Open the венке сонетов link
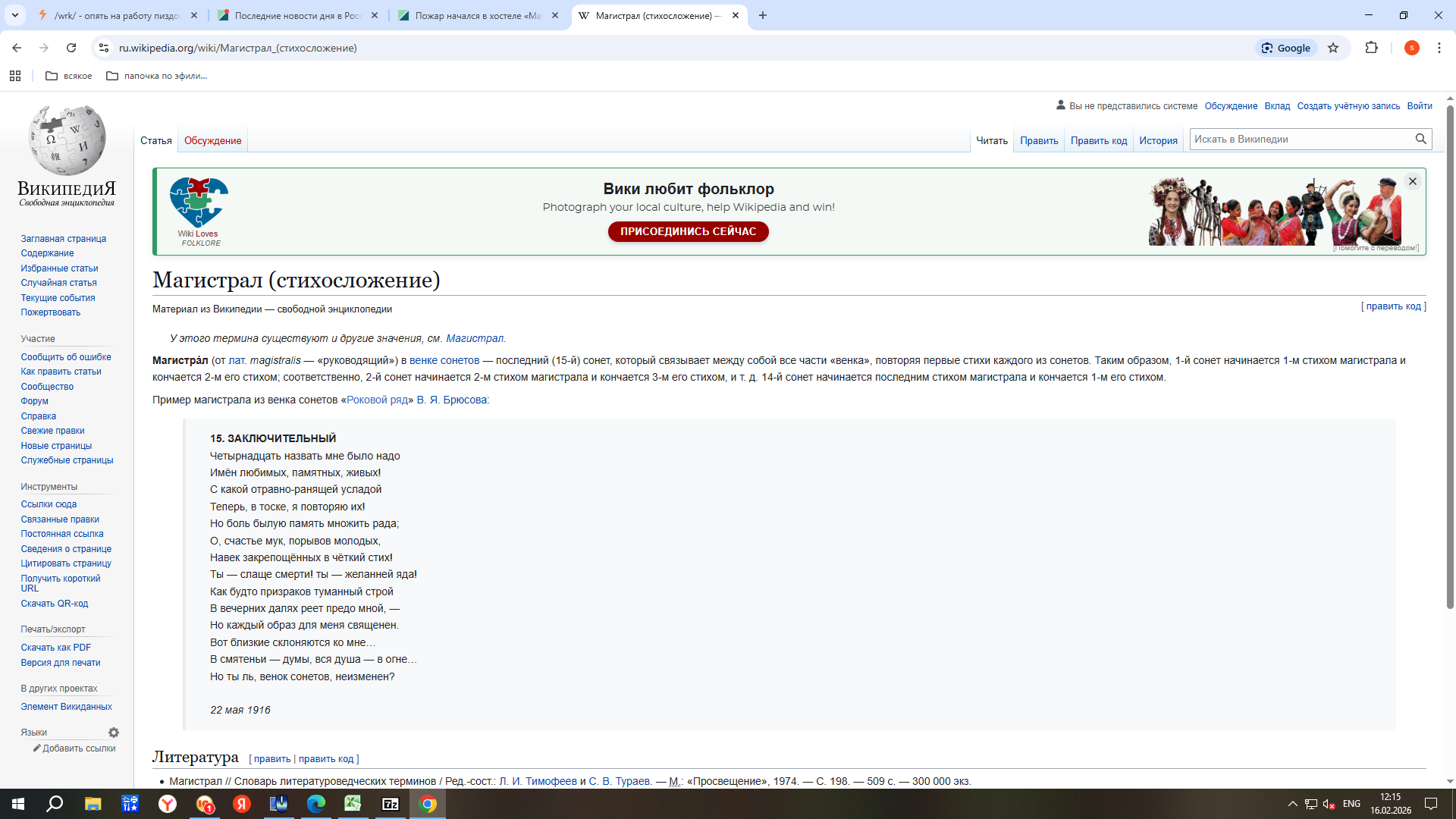 444,360
